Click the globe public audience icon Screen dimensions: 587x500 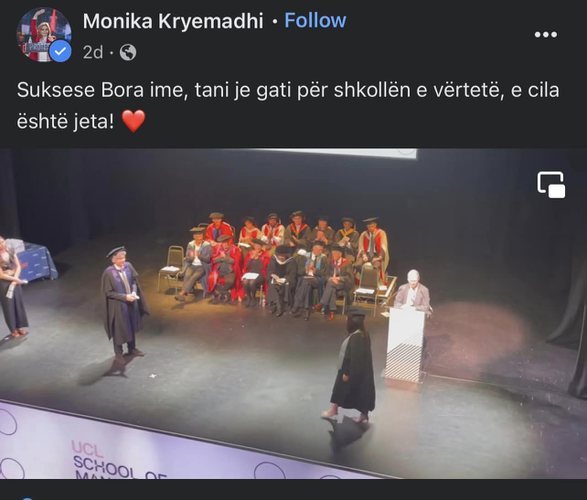[x=128, y=52]
